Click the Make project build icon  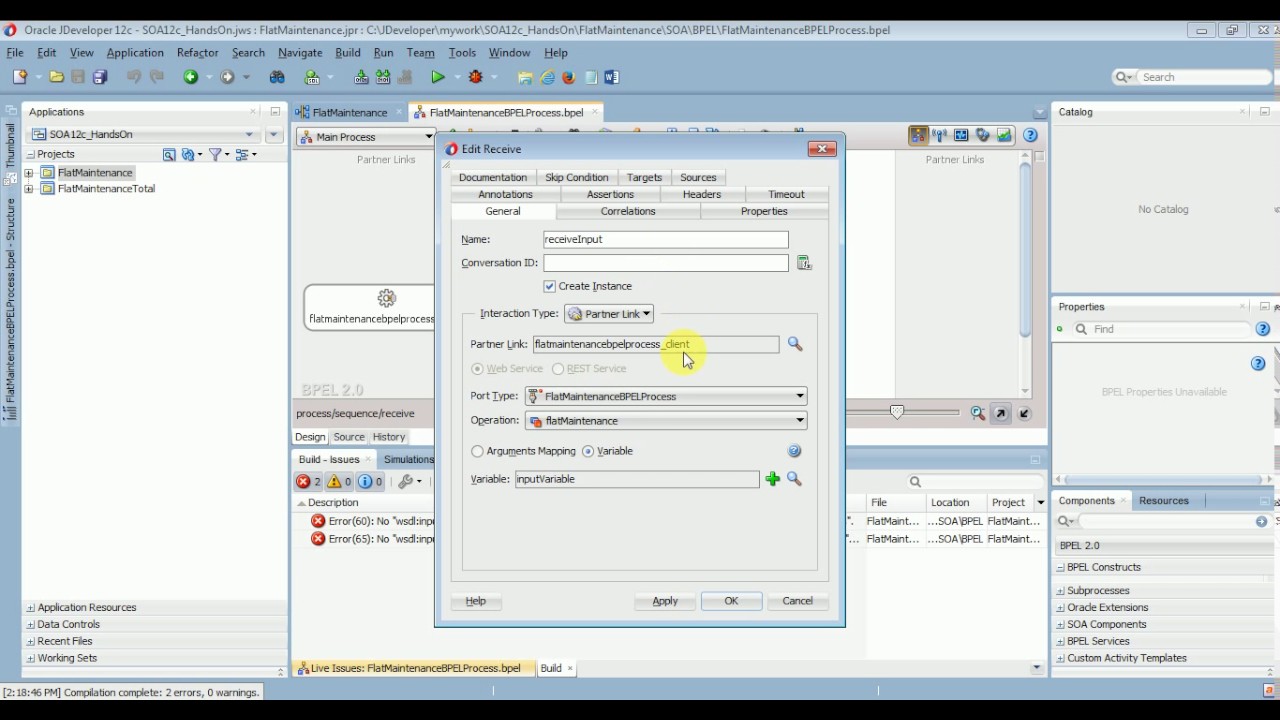(361, 77)
